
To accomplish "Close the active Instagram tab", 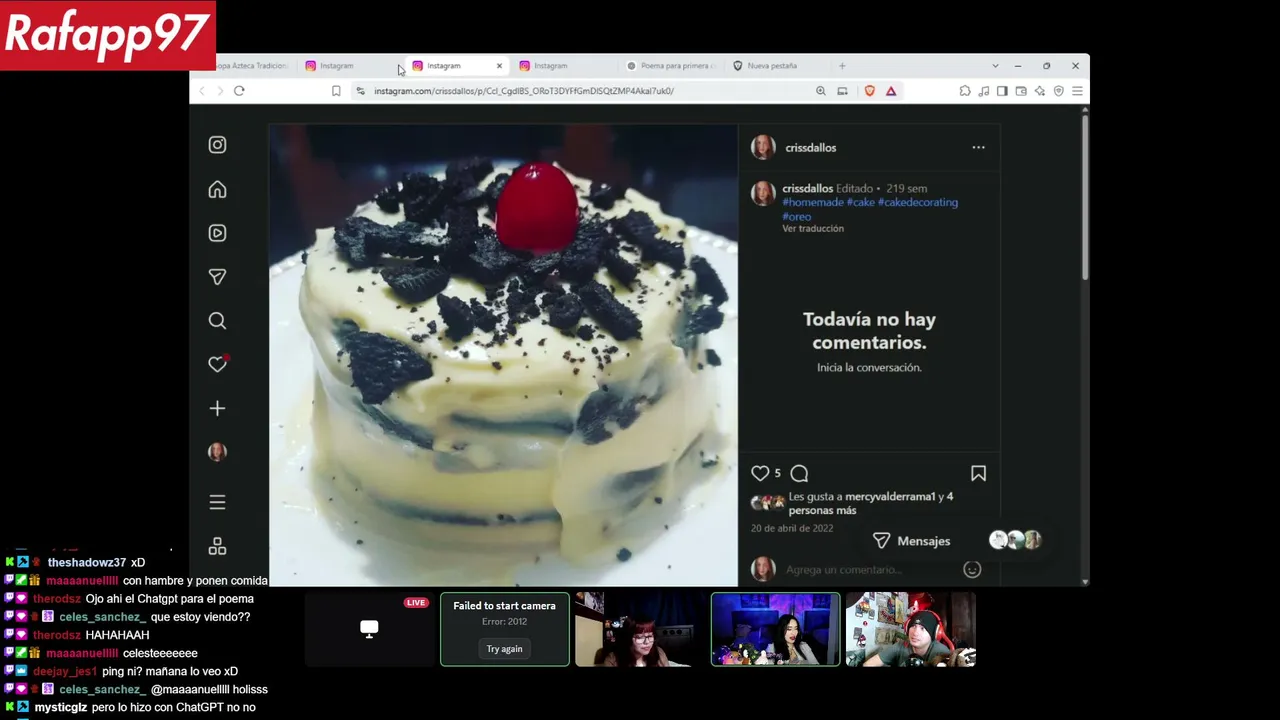I will (x=499, y=66).
